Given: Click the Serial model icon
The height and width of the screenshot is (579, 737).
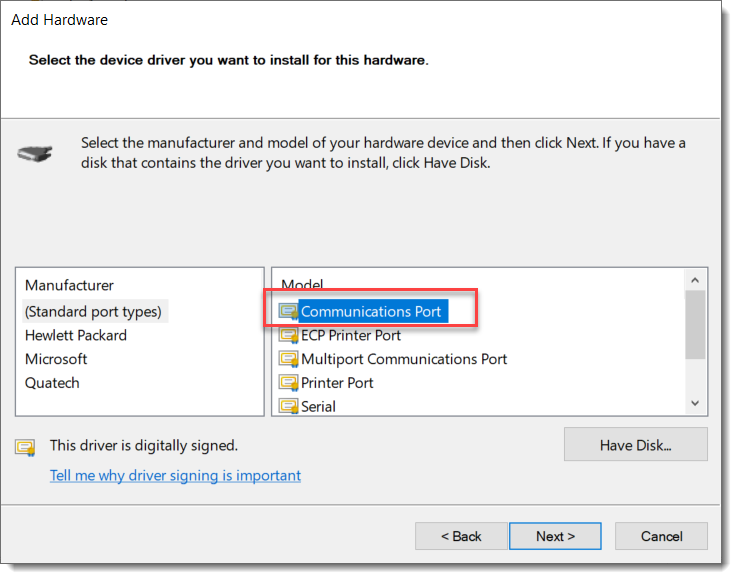Looking at the screenshot, I should (x=288, y=406).
